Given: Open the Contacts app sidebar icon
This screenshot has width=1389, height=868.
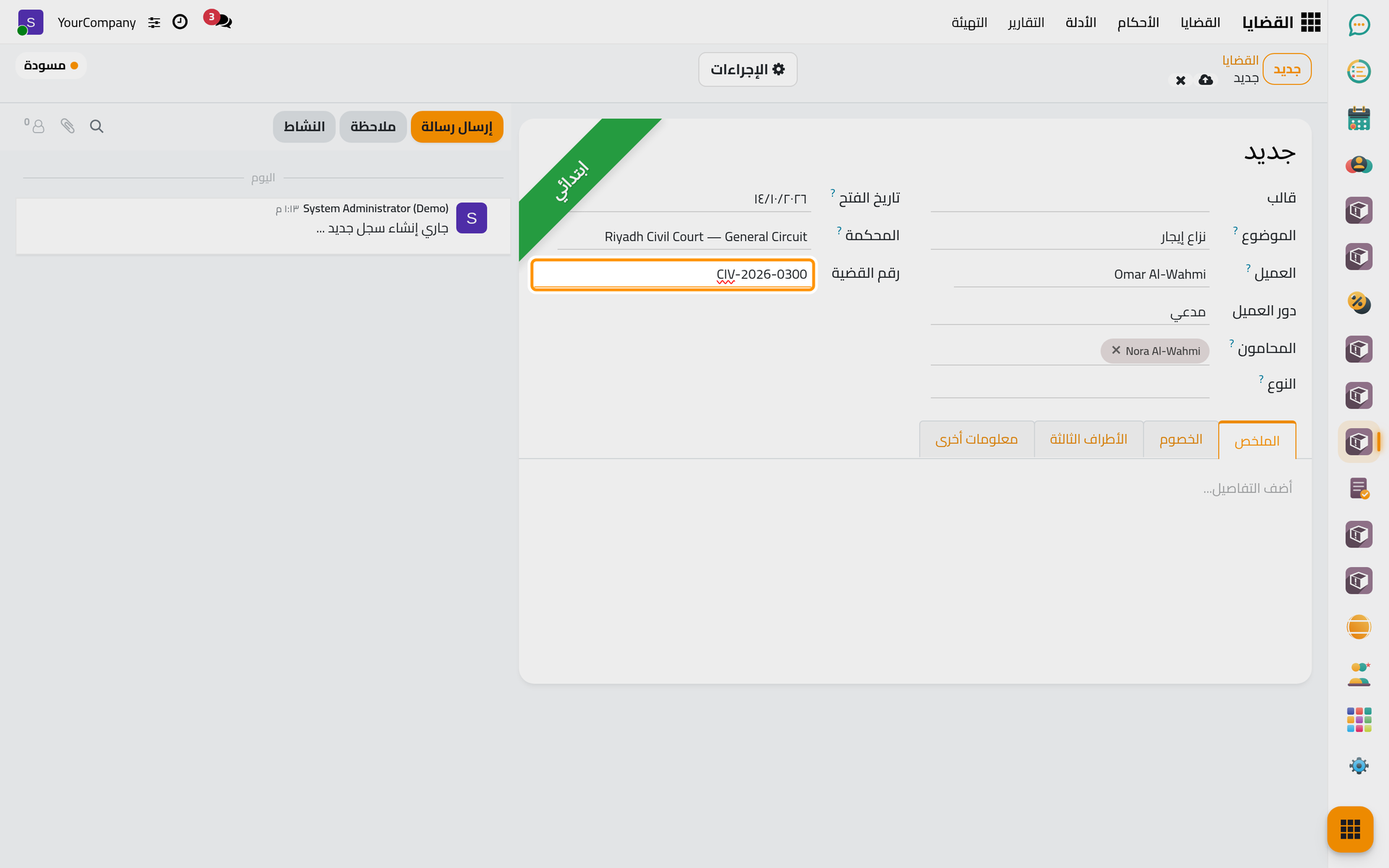Looking at the screenshot, I should pos(1359,164).
